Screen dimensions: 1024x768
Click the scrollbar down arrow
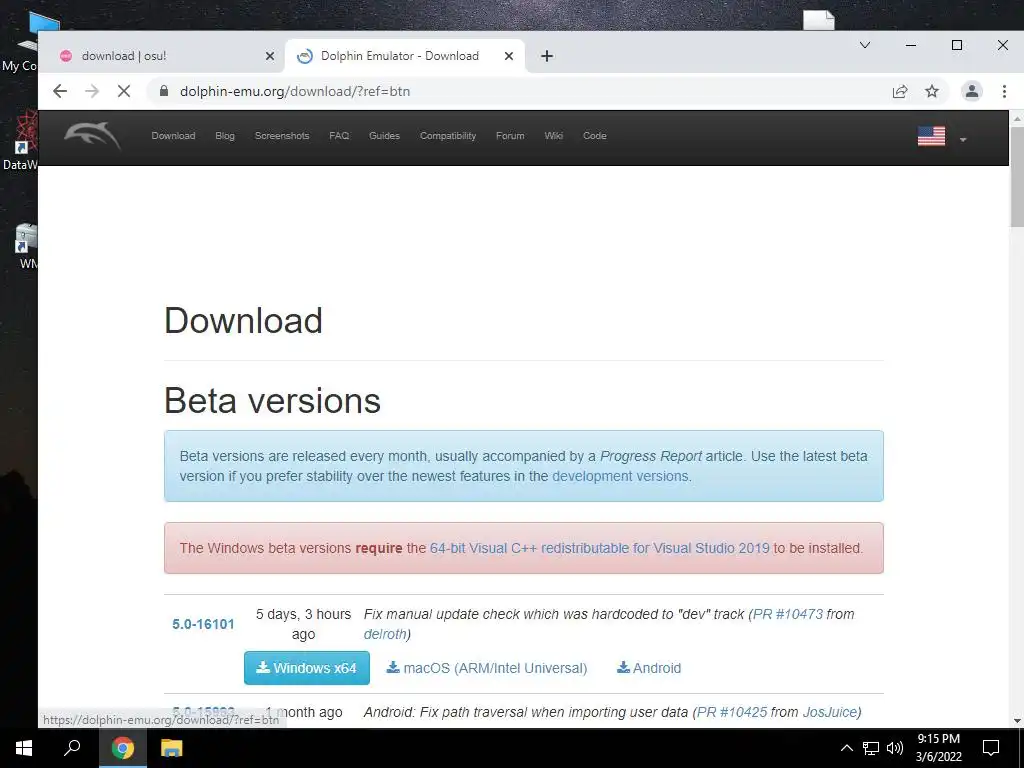point(1017,721)
